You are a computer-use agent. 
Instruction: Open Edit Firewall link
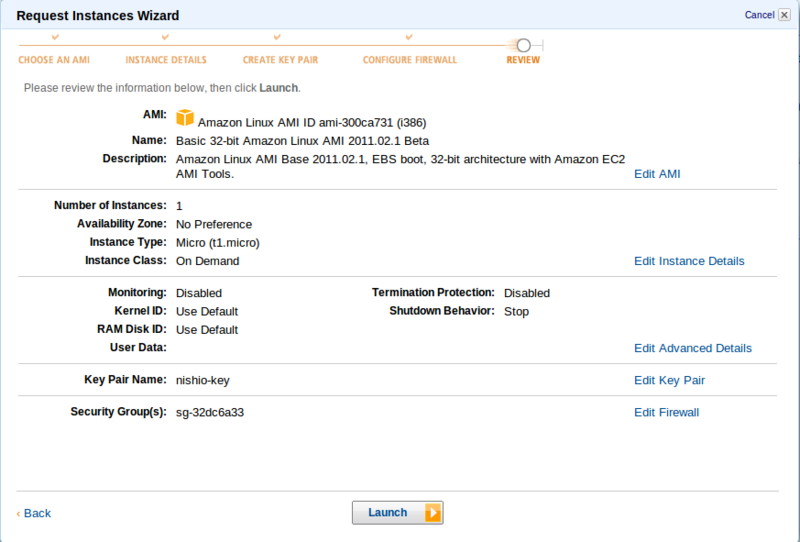pyautogui.click(x=666, y=412)
